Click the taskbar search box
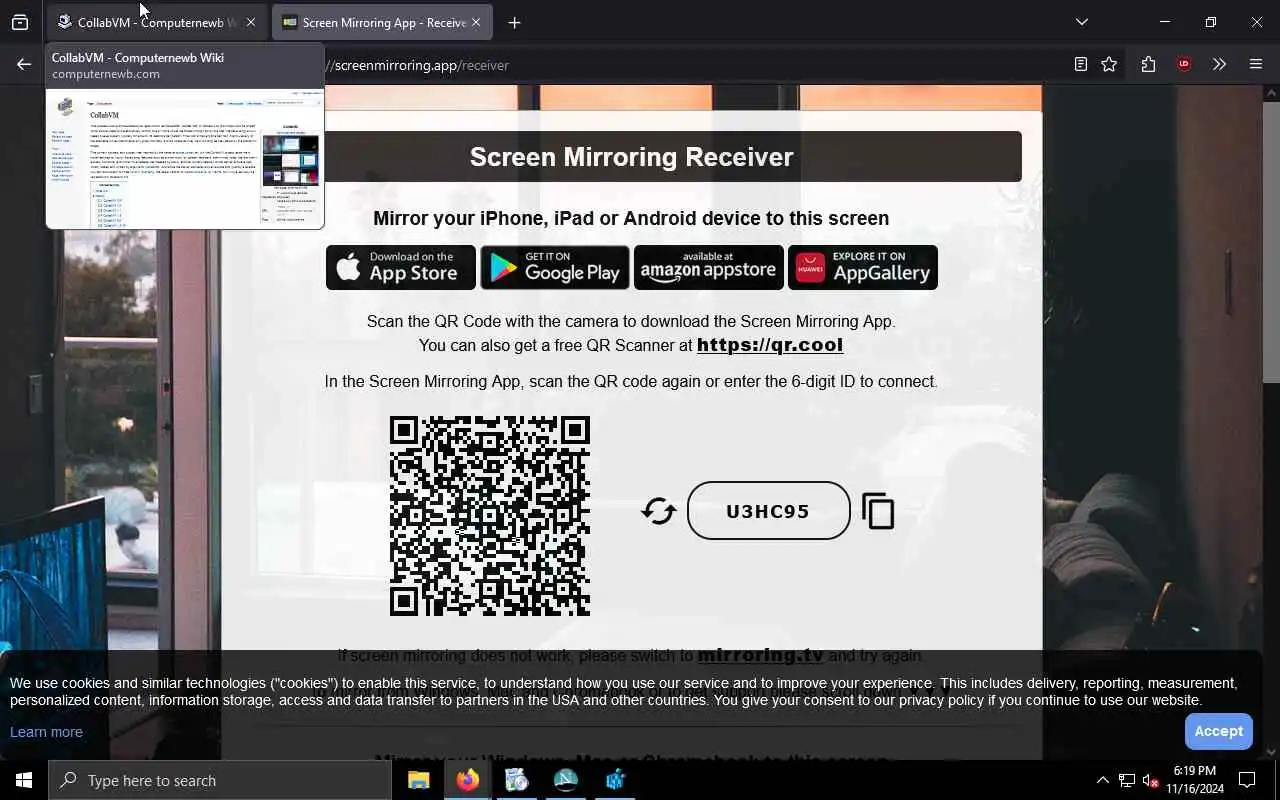The width and height of the screenshot is (1280, 800). (220, 780)
